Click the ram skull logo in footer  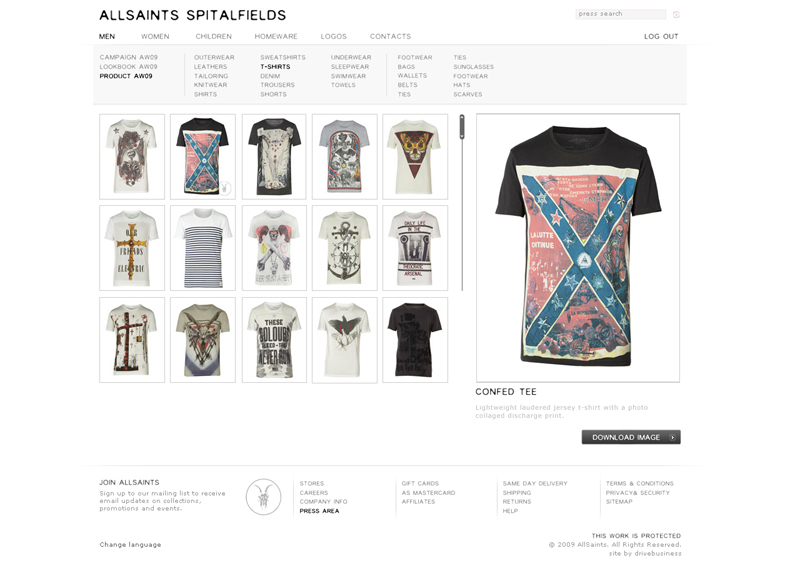263,497
